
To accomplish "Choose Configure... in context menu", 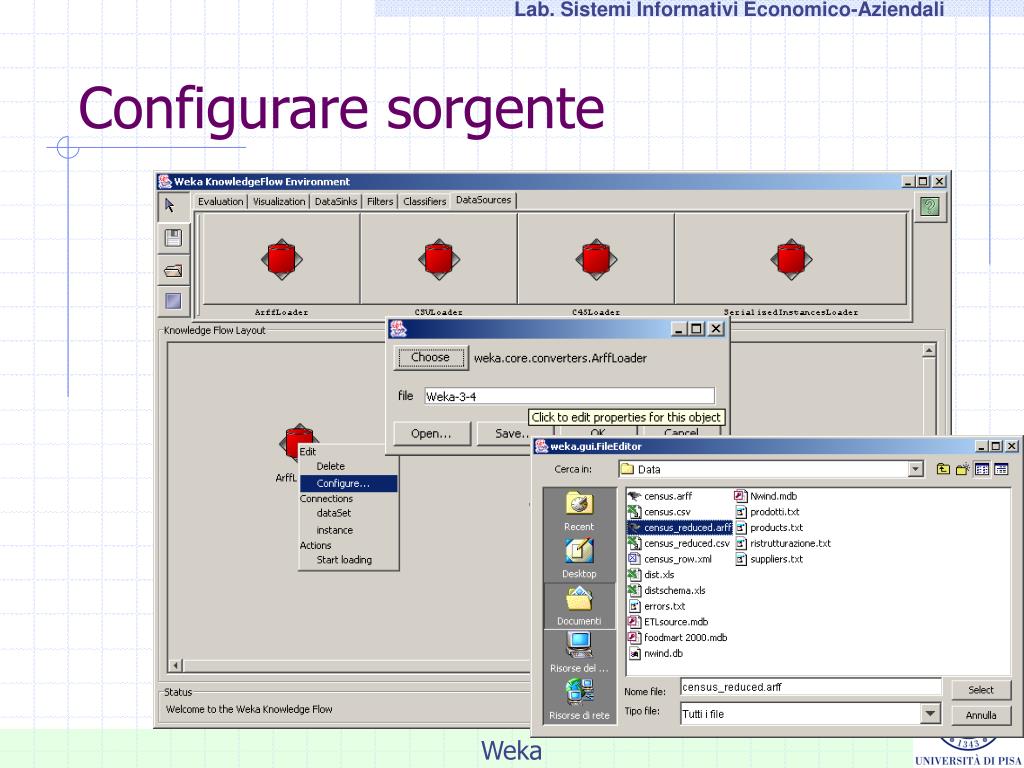I will (x=349, y=483).
